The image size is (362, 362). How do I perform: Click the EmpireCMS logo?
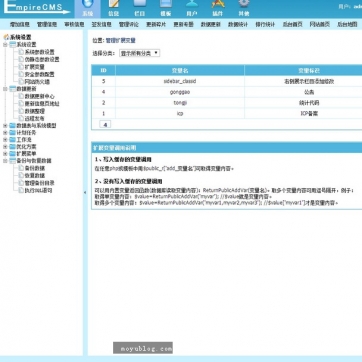tap(36, 8)
